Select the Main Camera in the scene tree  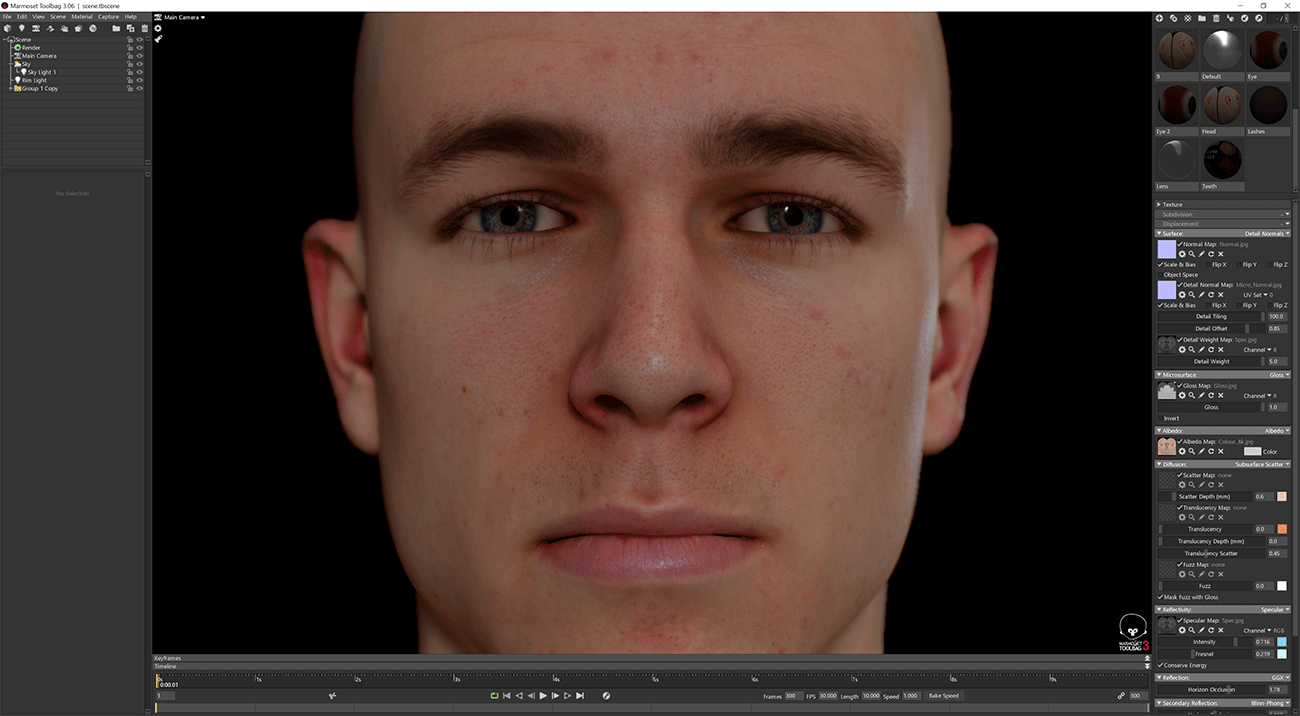coord(39,56)
